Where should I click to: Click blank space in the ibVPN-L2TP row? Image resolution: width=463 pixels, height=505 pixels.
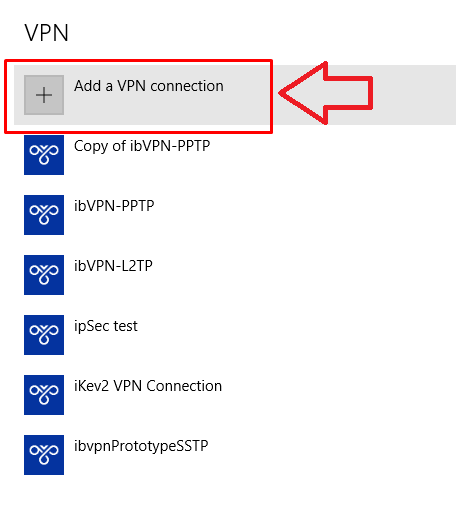pyautogui.click(x=300, y=275)
